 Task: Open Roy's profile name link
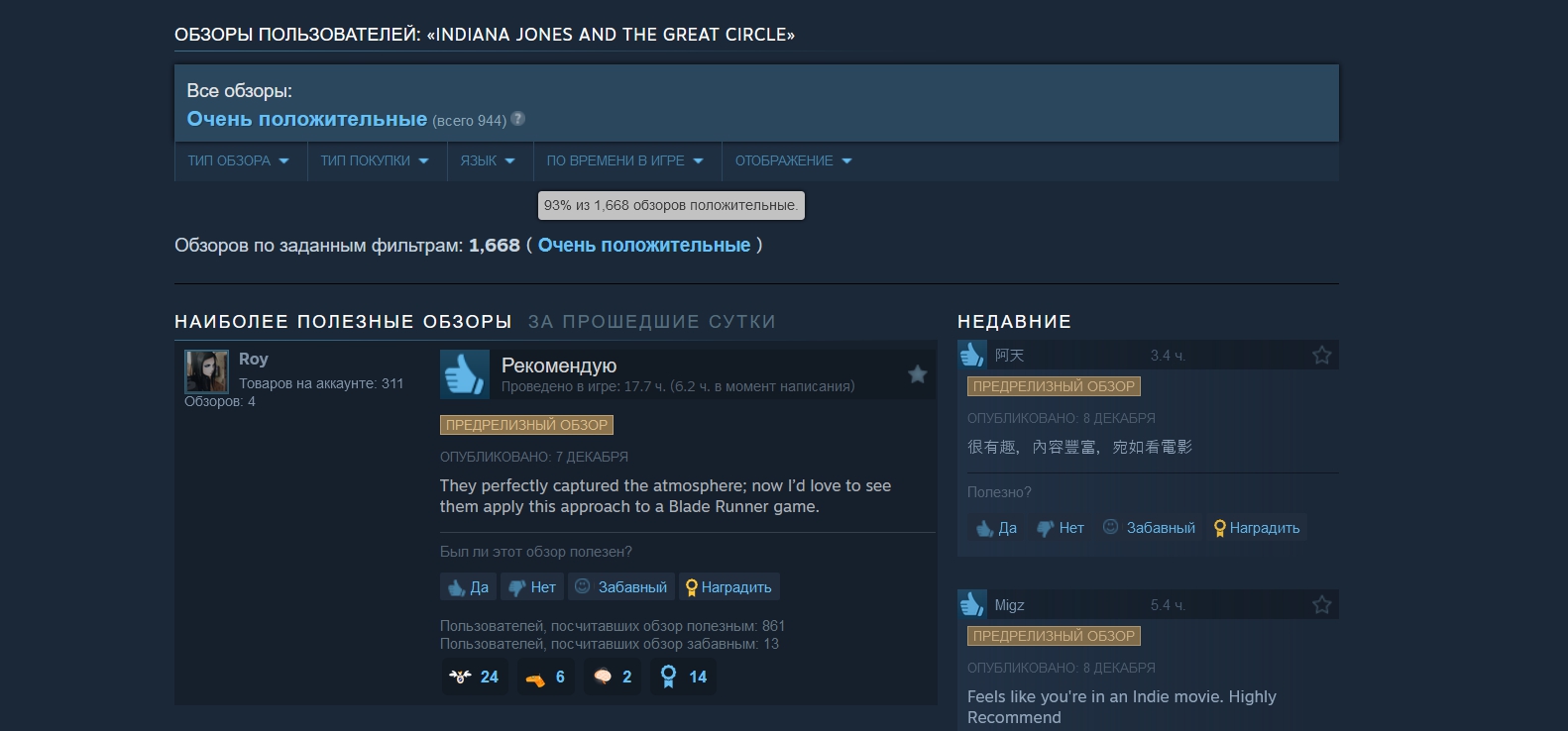coord(254,359)
